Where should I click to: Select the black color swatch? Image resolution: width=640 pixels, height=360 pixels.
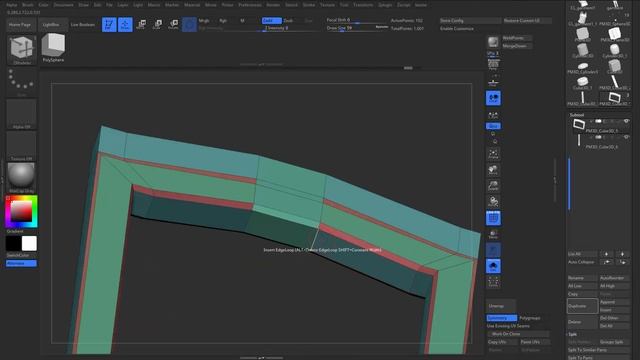click(x=13, y=244)
